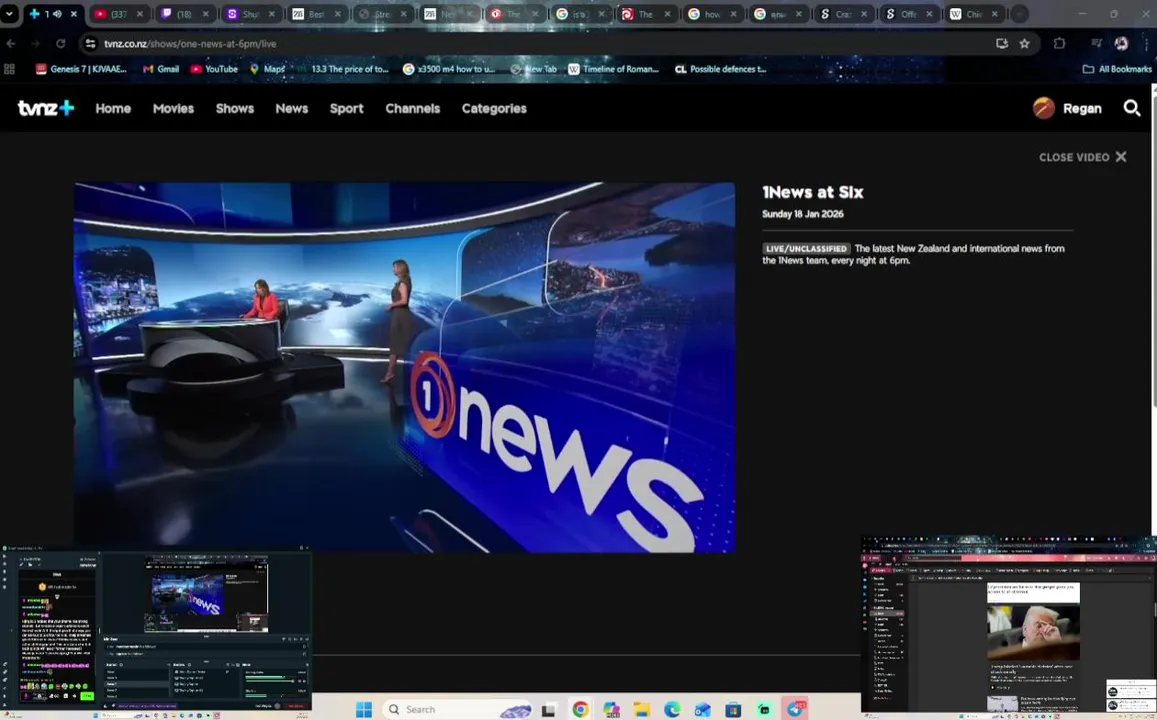Open the Regan profile avatar
Screen dimensions: 1157x720
[x=1043, y=108]
